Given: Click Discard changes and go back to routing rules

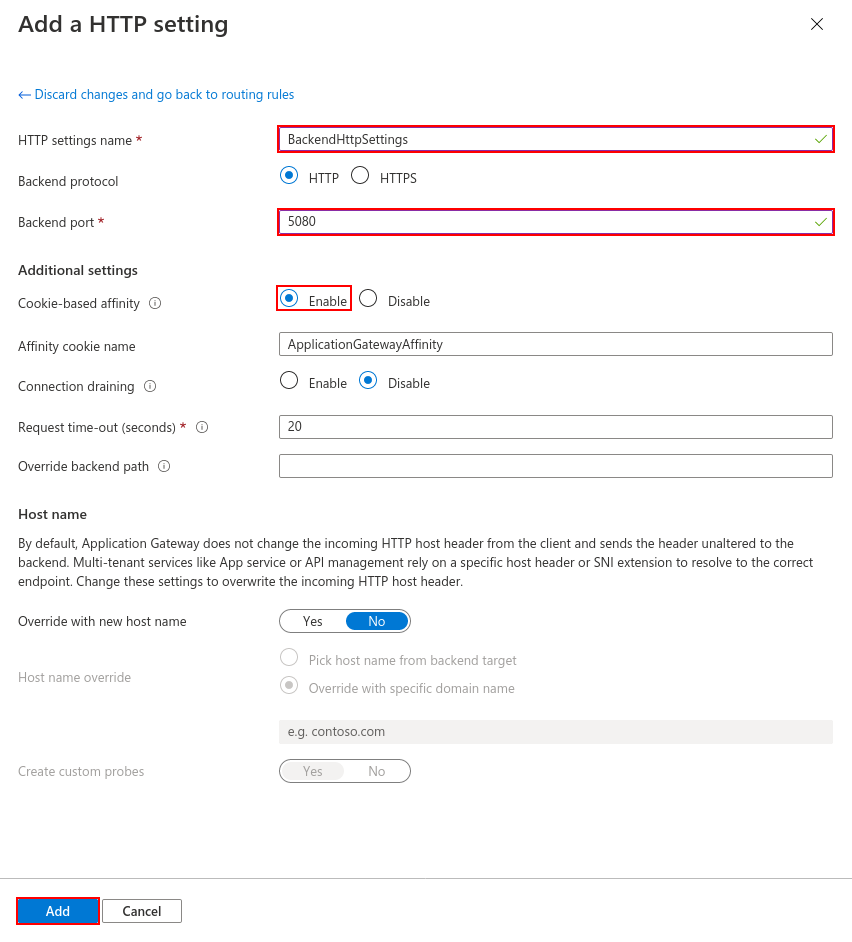Looking at the screenshot, I should (x=156, y=94).
